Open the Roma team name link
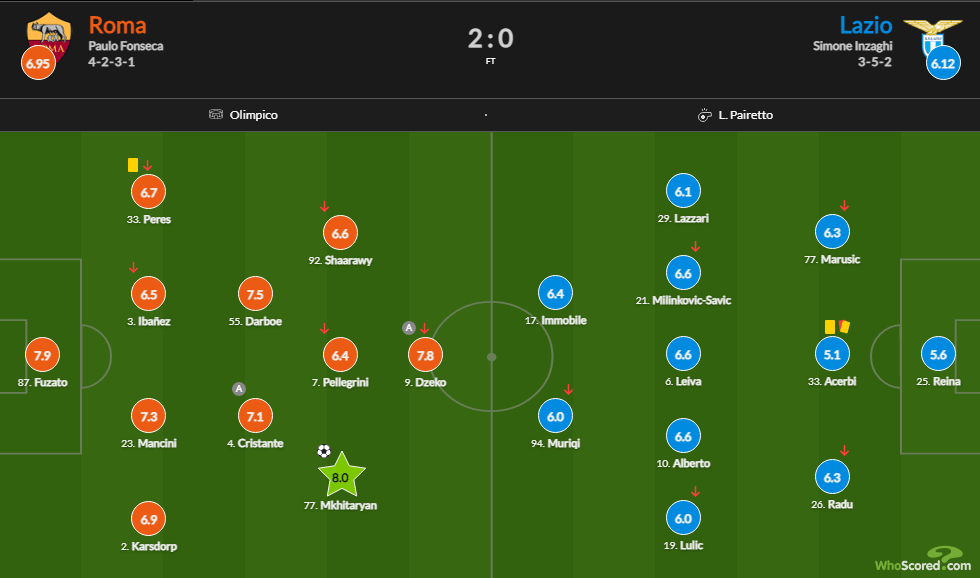The height and width of the screenshot is (578, 980). click(117, 25)
